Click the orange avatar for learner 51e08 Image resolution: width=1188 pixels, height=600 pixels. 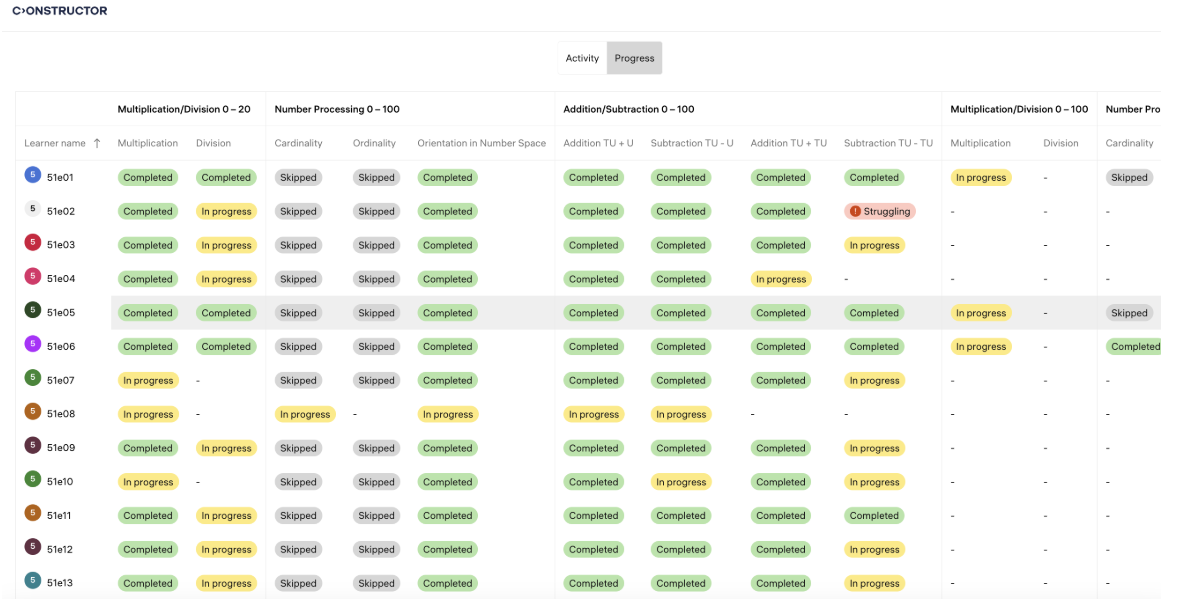point(33,412)
